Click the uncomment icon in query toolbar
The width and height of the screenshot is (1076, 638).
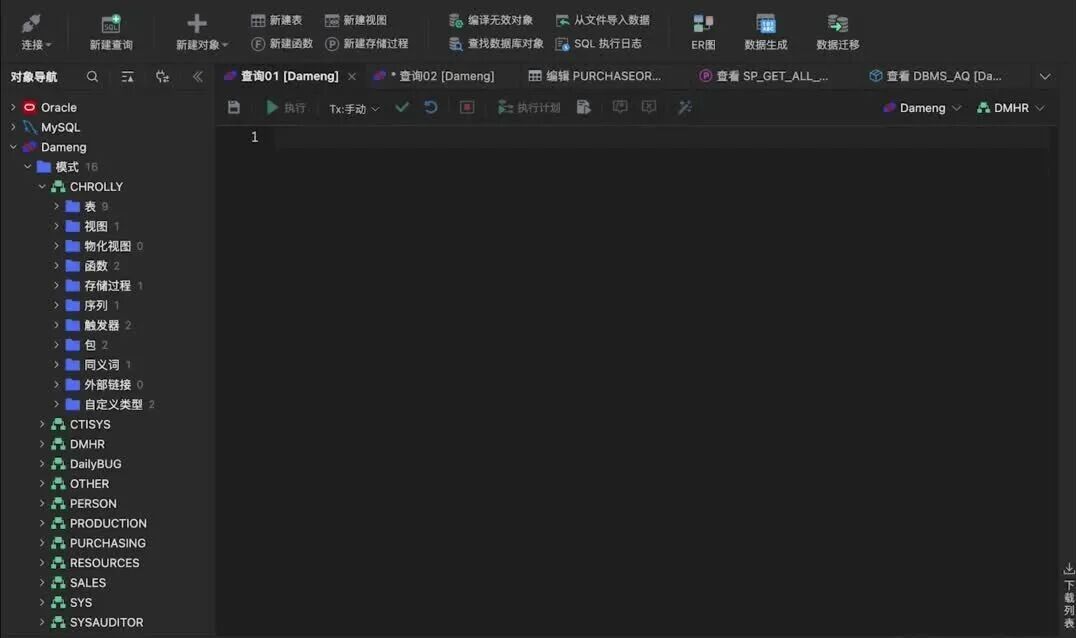pos(648,107)
